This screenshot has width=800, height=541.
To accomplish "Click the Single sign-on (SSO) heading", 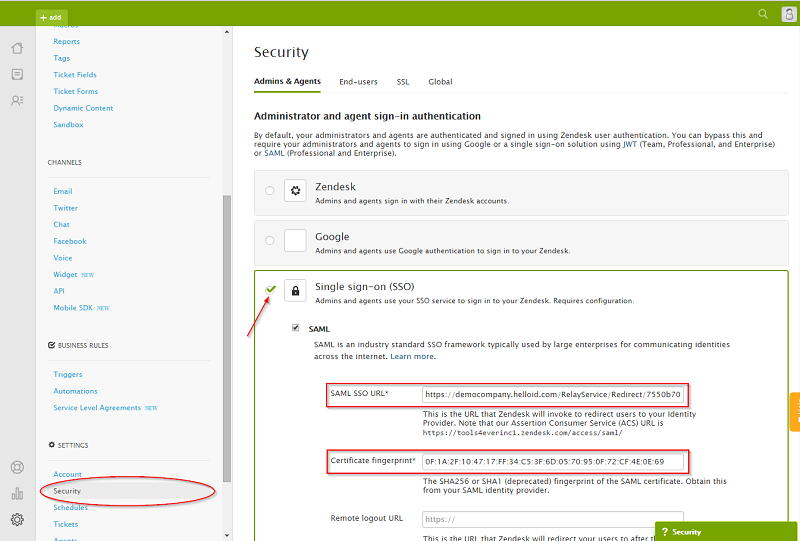I will point(365,287).
